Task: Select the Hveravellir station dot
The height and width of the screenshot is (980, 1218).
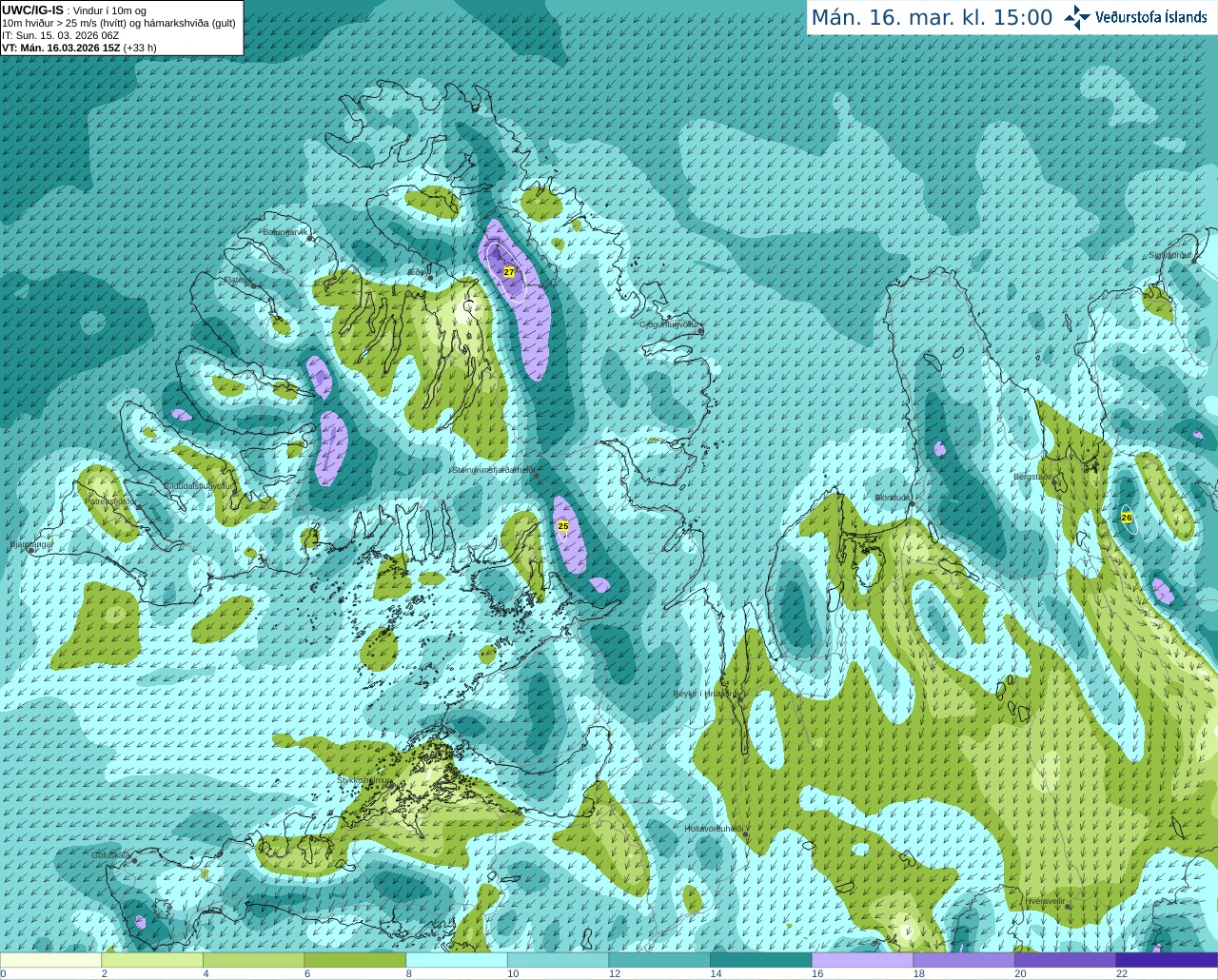Action: (x=1068, y=907)
